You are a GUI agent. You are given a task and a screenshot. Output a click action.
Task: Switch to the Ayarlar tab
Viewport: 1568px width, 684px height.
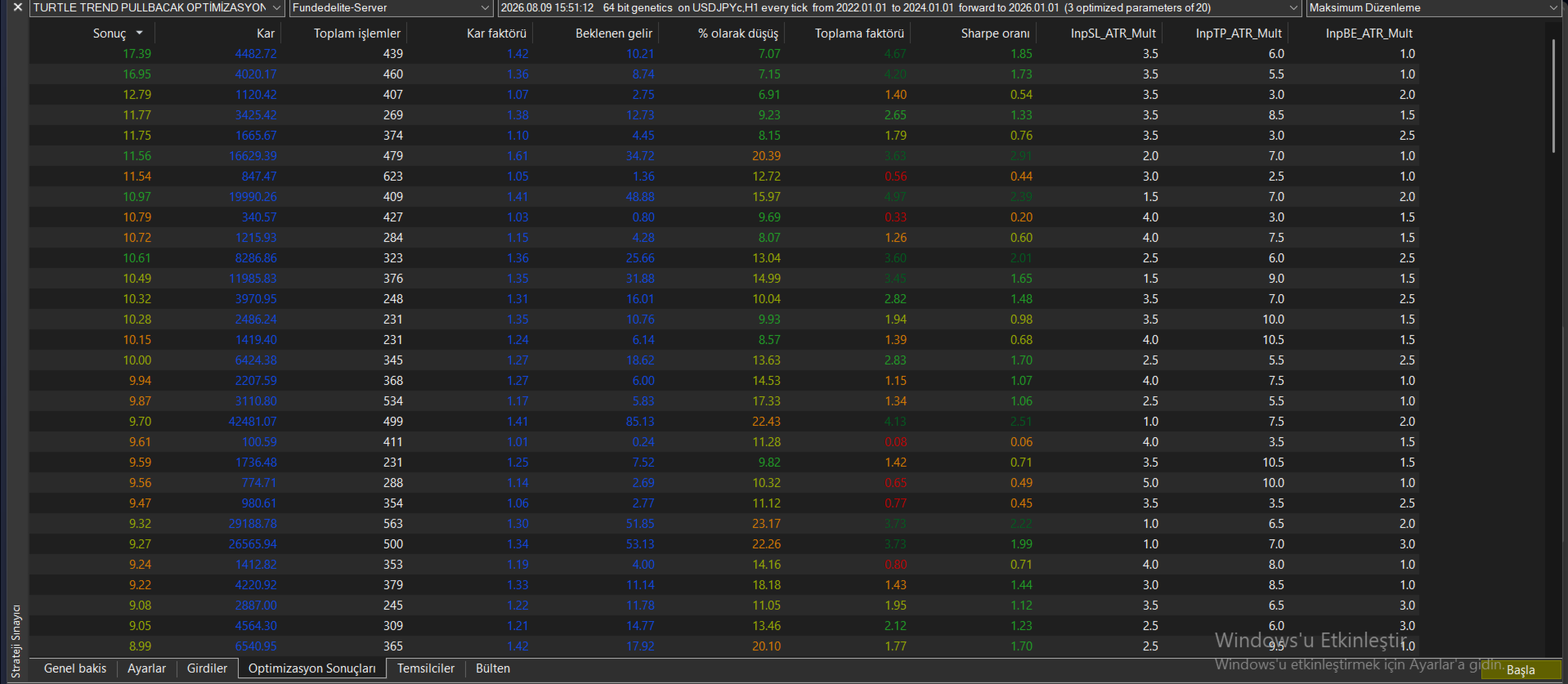(x=146, y=668)
